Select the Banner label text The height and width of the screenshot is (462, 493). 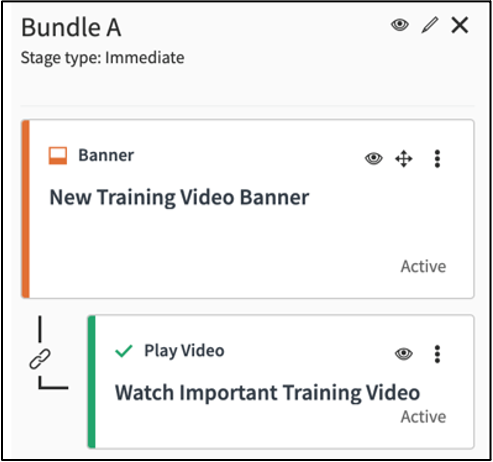(x=106, y=155)
